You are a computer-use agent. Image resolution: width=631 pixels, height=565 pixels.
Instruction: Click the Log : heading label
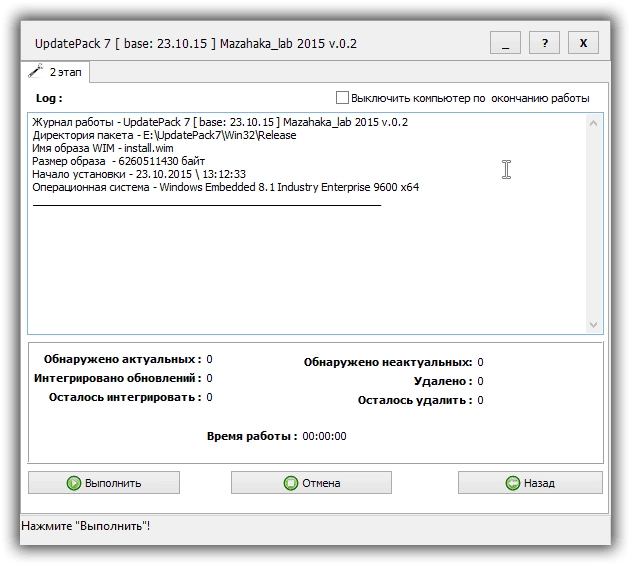click(49, 98)
